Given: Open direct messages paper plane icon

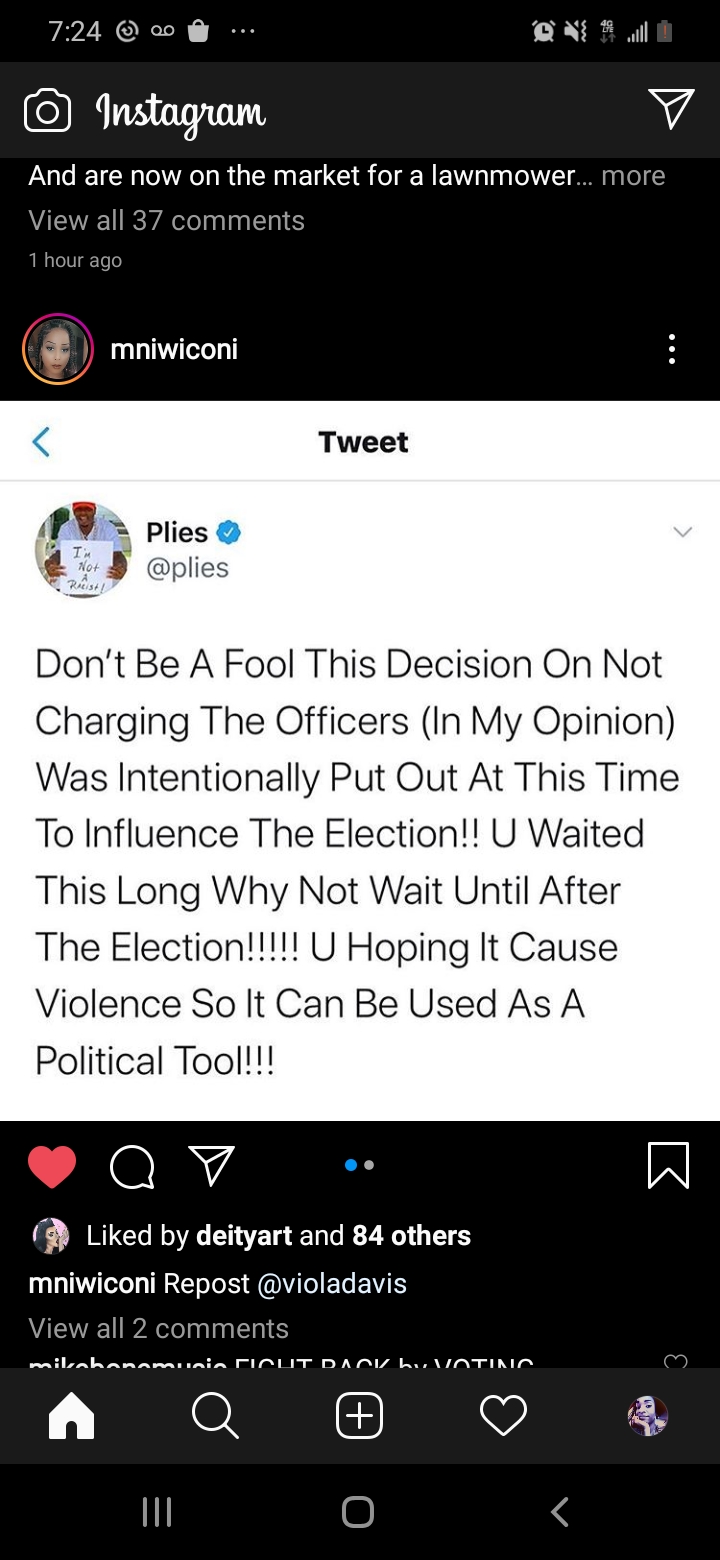Looking at the screenshot, I should (x=670, y=109).
